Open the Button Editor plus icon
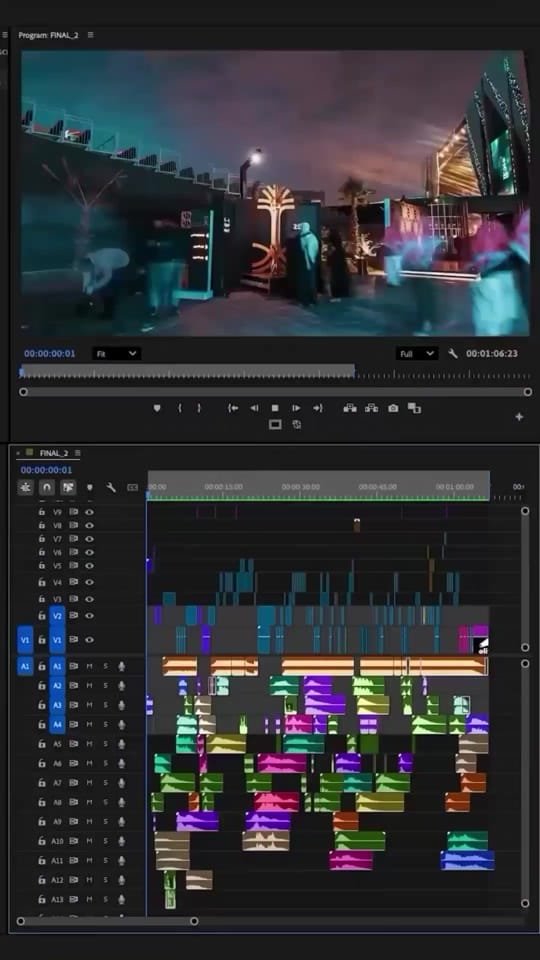The width and height of the screenshot is (540, 960). pos(519,416)
